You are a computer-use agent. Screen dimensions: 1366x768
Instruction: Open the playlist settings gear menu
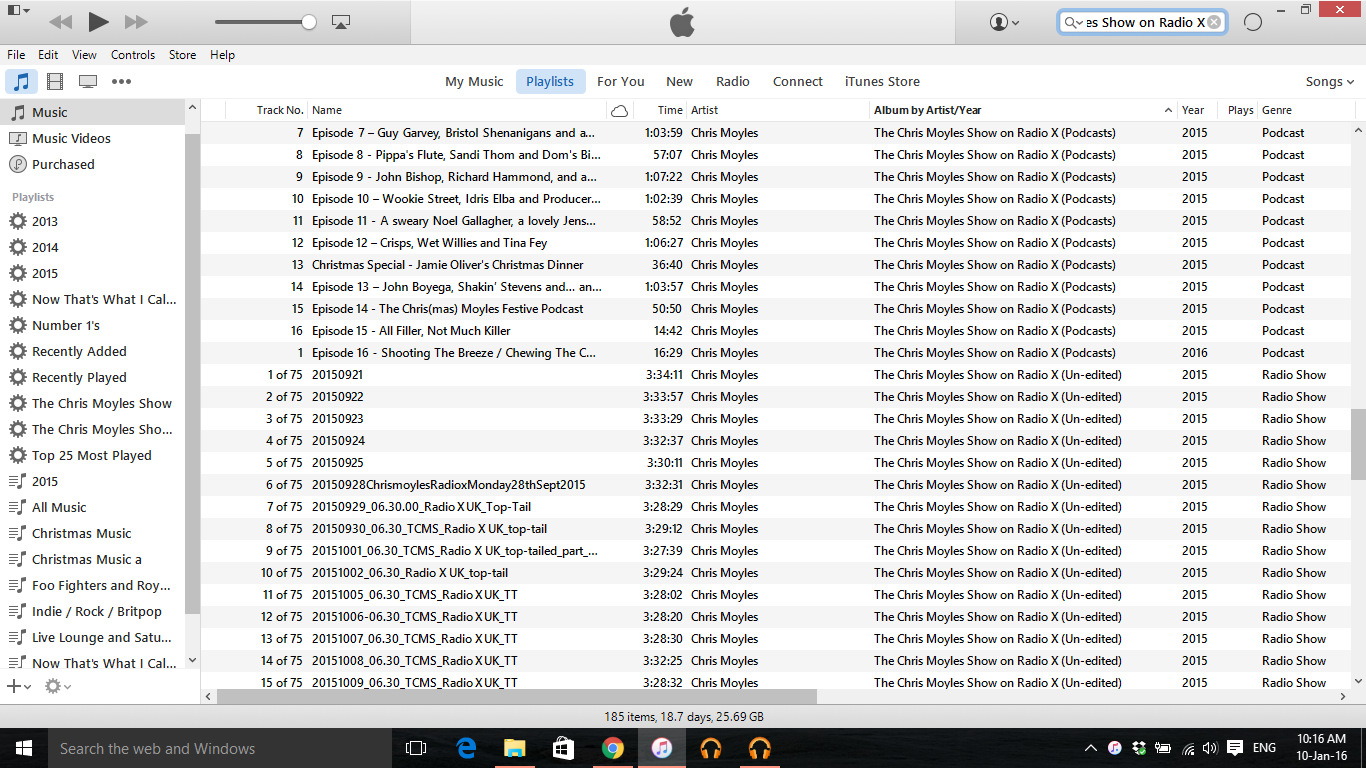pyautogui.click(x=57, y=686)
